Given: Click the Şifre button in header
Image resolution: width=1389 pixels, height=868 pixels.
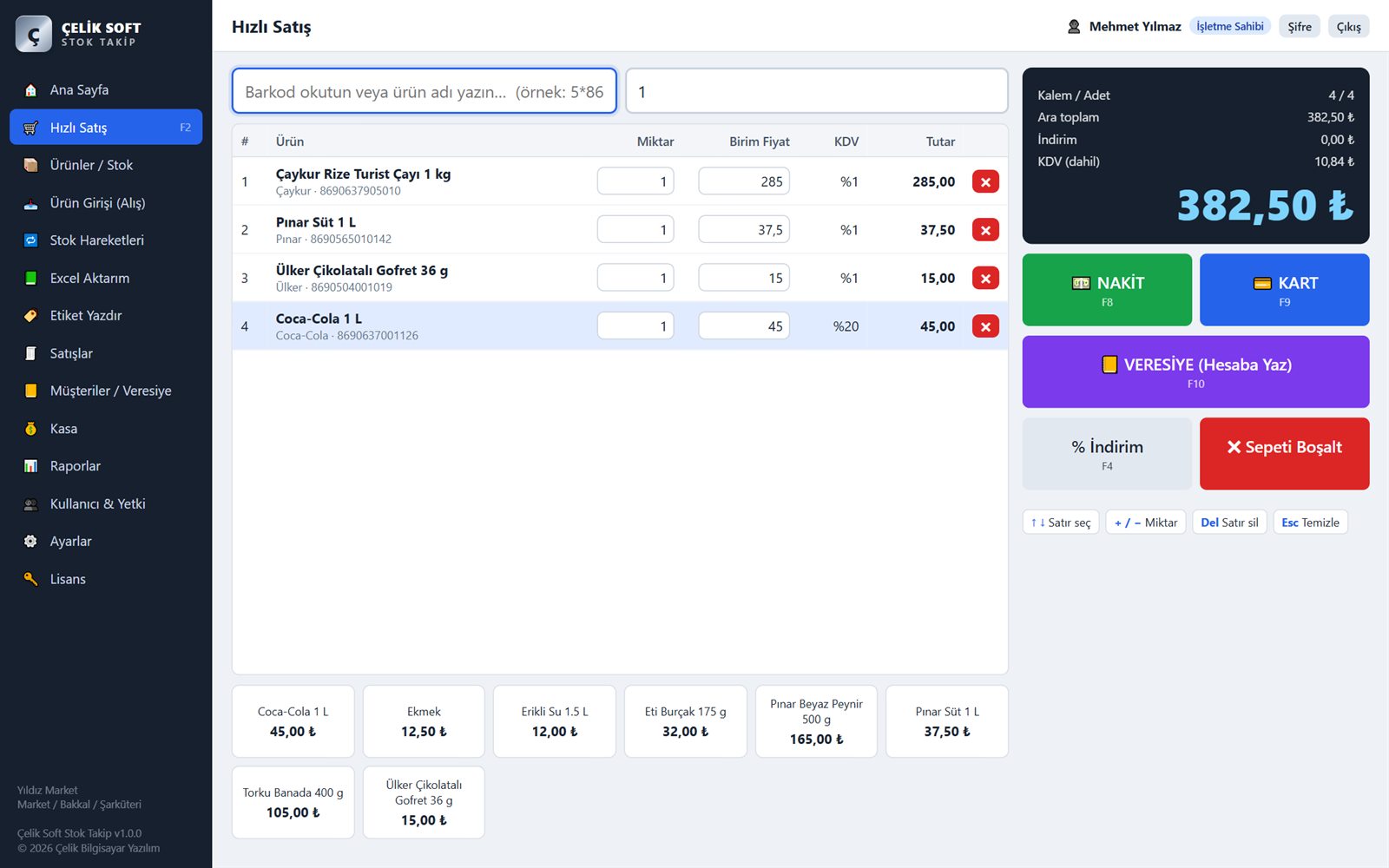Looking at the screenshot, I should pos(1300,27).
